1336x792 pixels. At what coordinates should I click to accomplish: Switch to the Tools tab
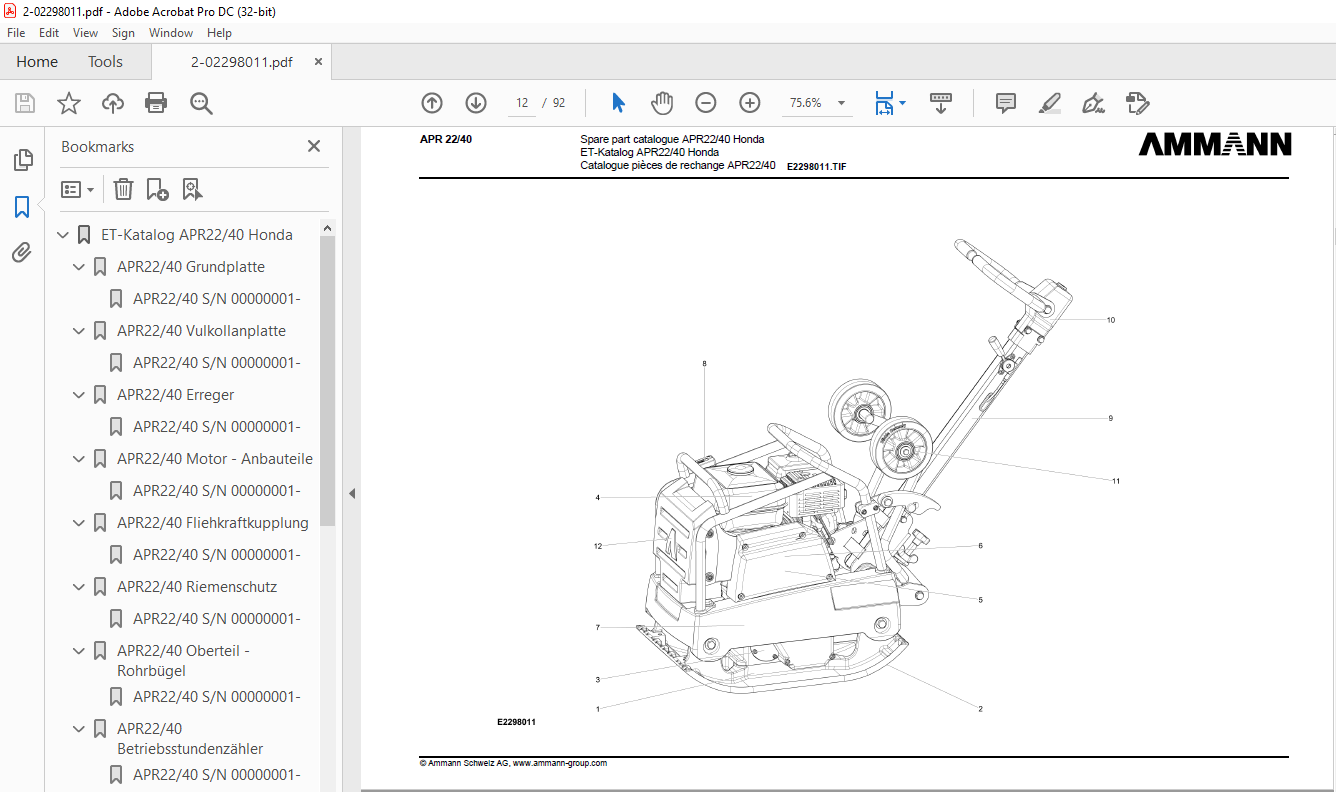105,62
